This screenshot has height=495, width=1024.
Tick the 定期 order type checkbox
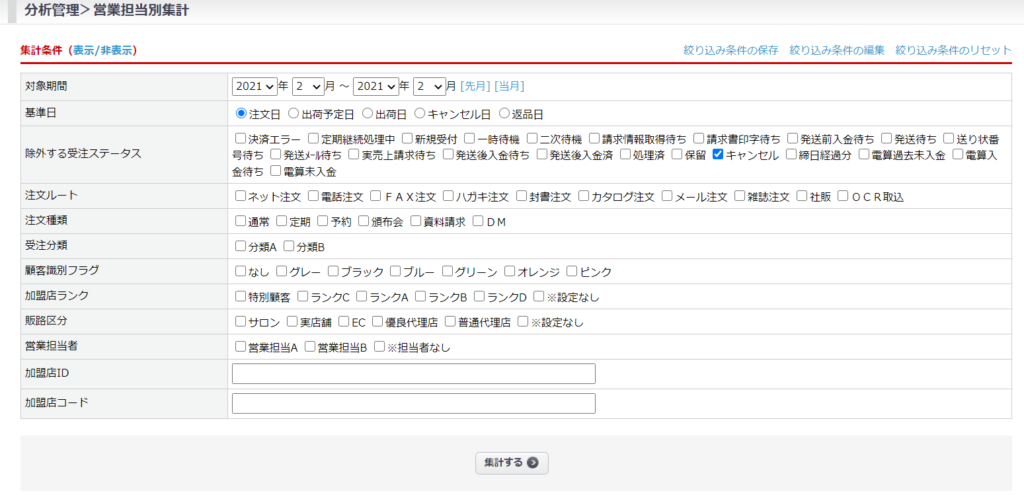(x=282, y=221)
